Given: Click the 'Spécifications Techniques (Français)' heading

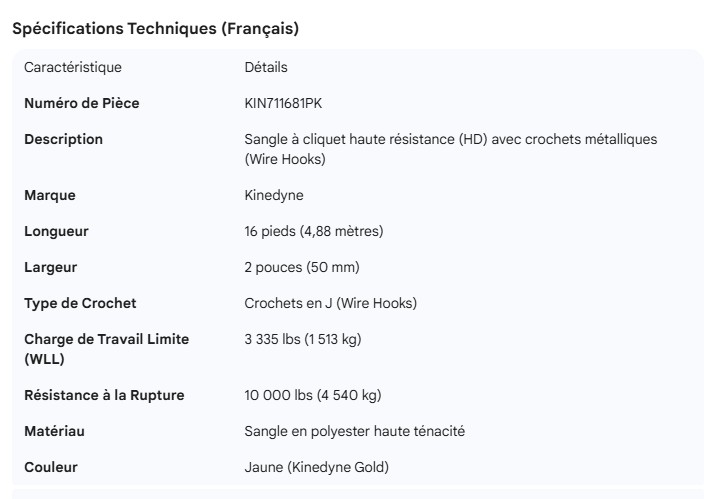Looking at the screenshot, I should 155,29.
